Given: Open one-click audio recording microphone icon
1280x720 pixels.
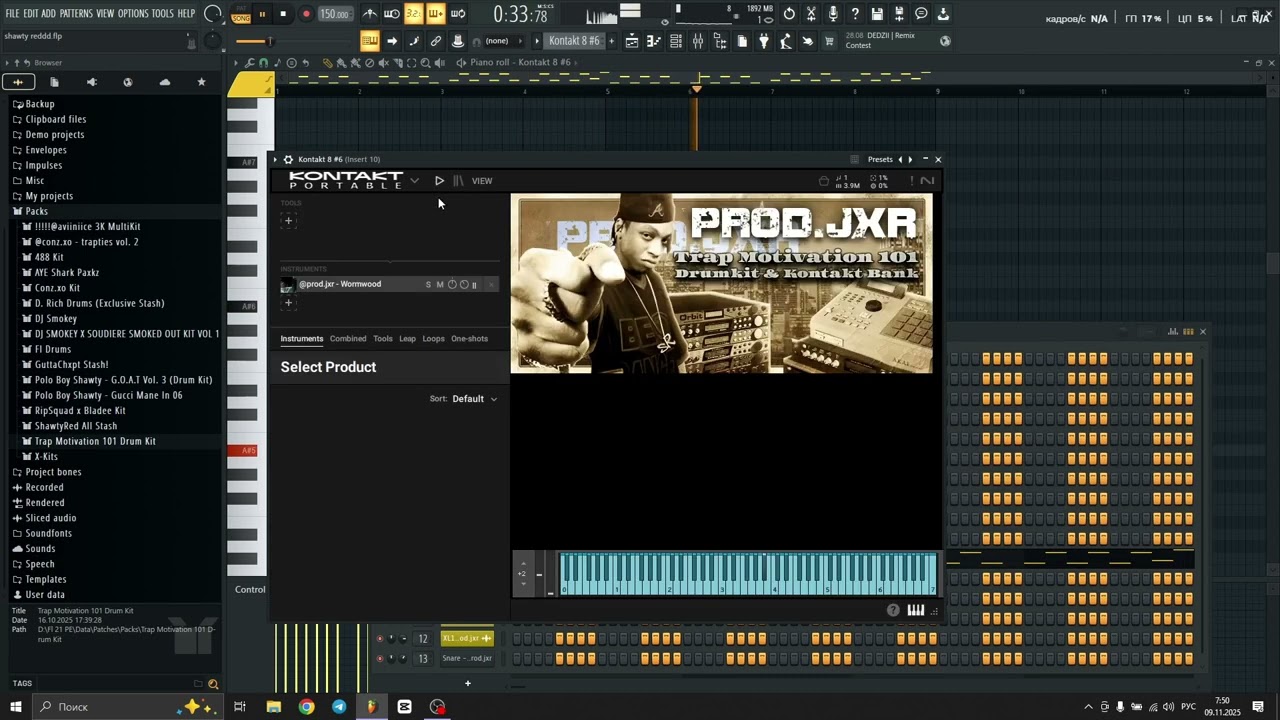Looking at the screenshot, I should [x=833, y=14].
